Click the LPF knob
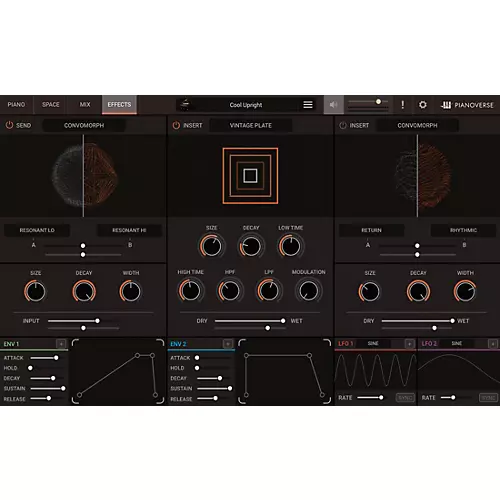 point(269,291)
